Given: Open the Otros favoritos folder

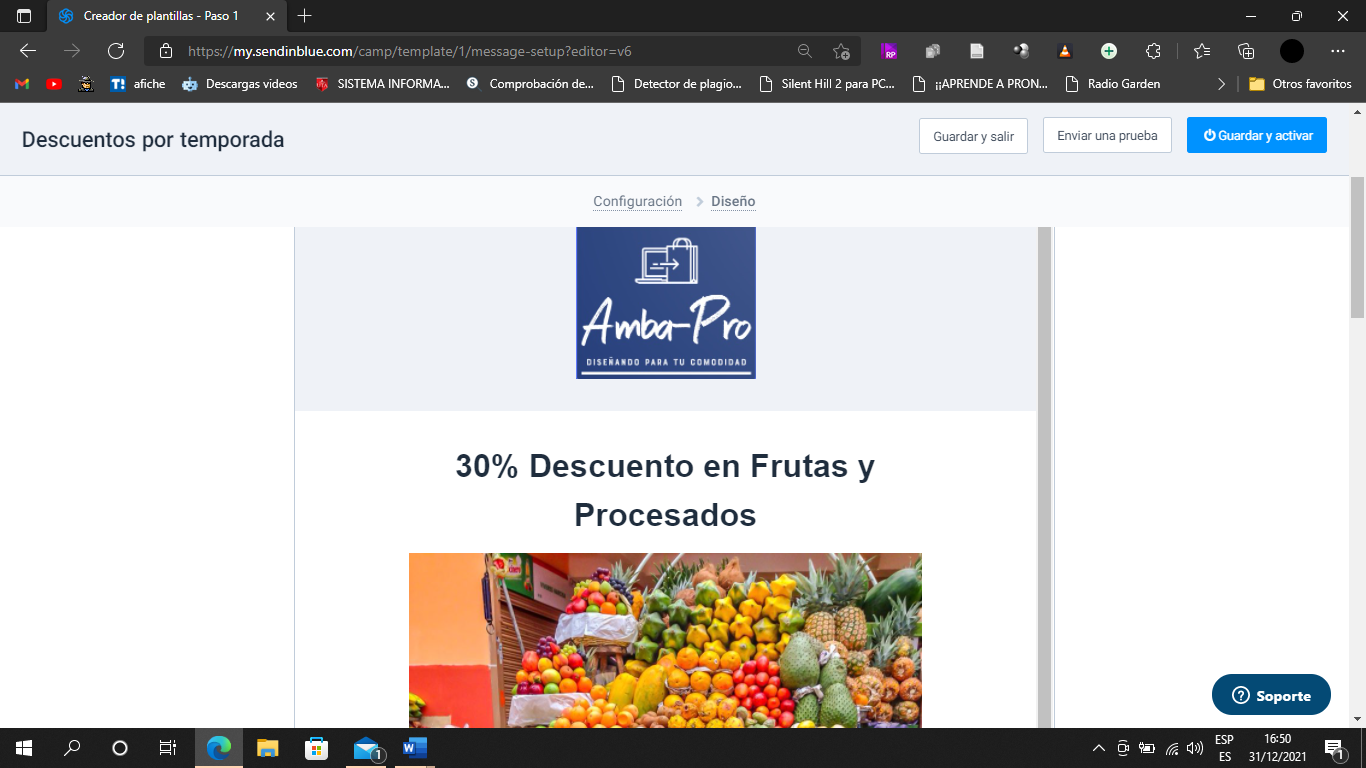Looking at the screenshot, I should (1300, 84).
